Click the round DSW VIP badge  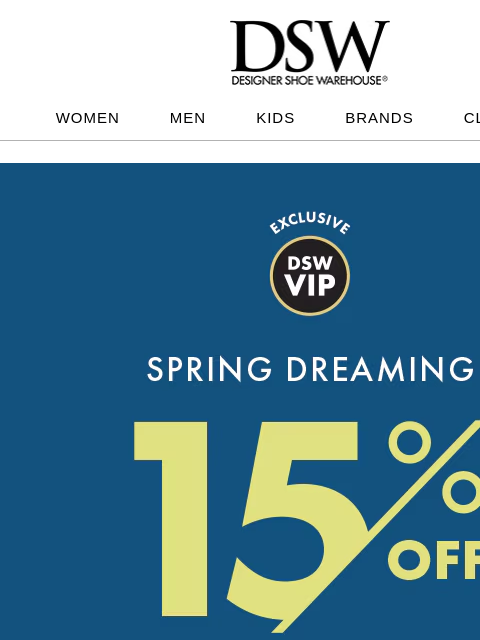(x=310, y=276)
